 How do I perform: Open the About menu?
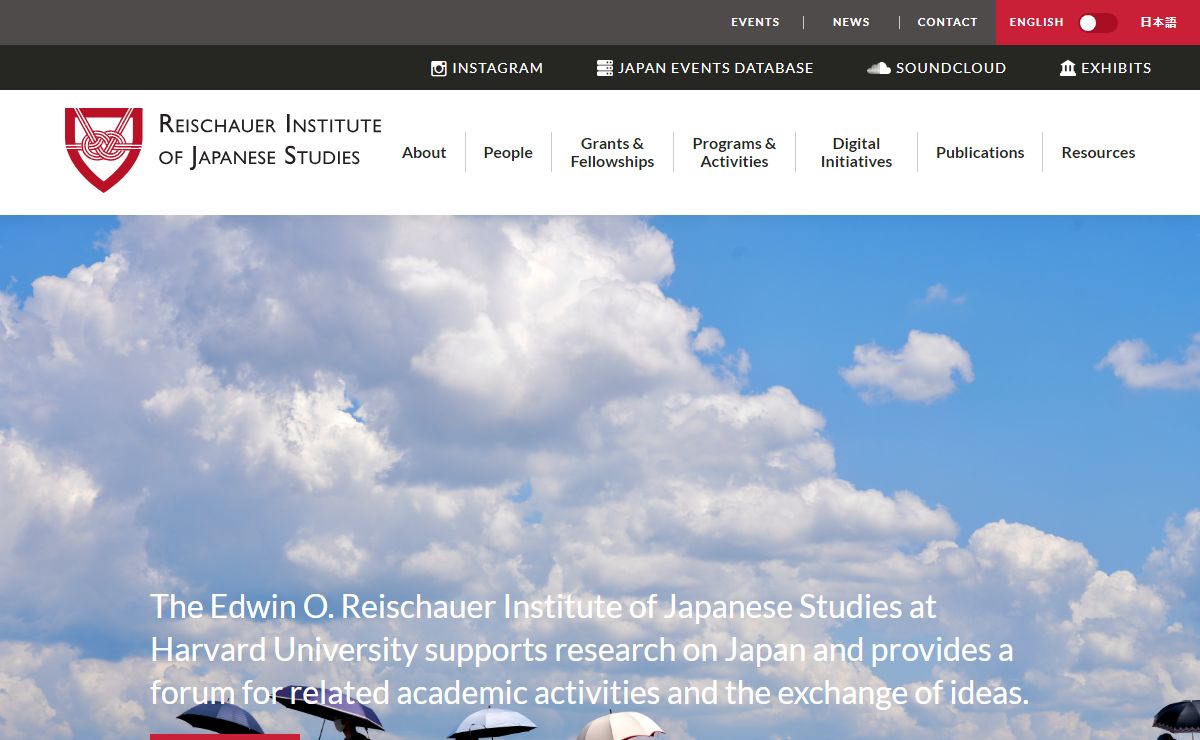point(424,152)
